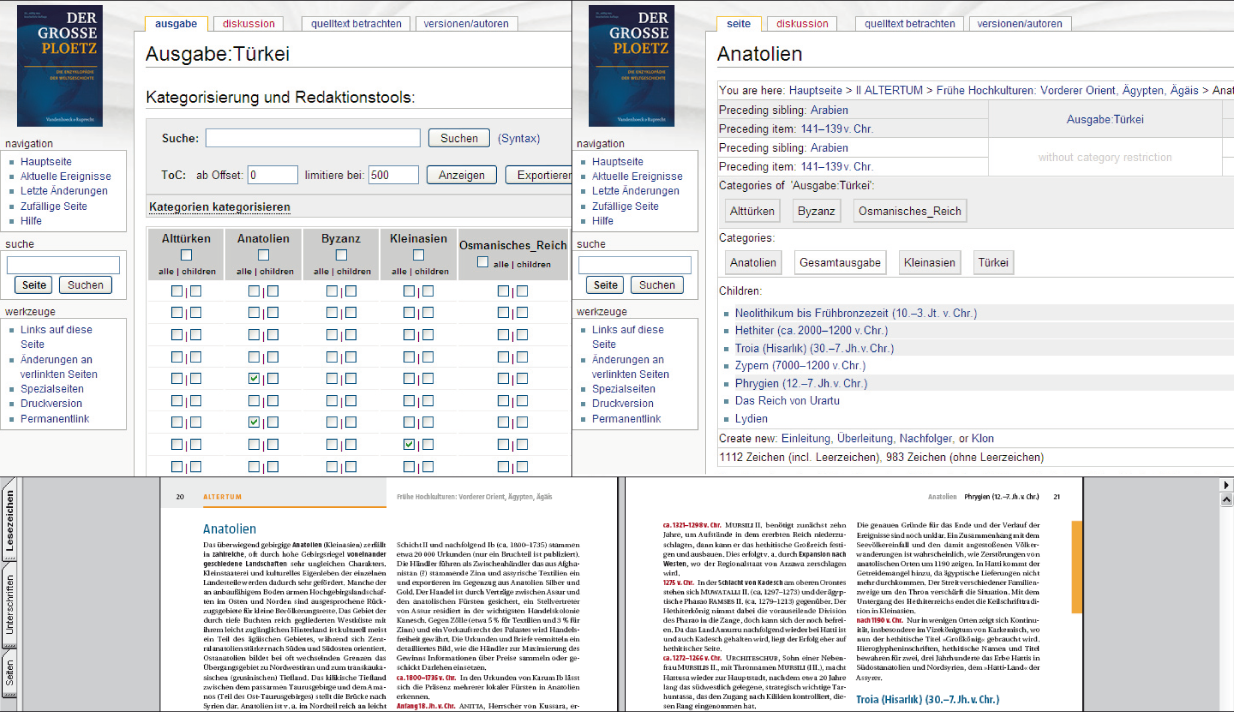Open Hilfe link in Anatolien window

[x=603, y=221]
